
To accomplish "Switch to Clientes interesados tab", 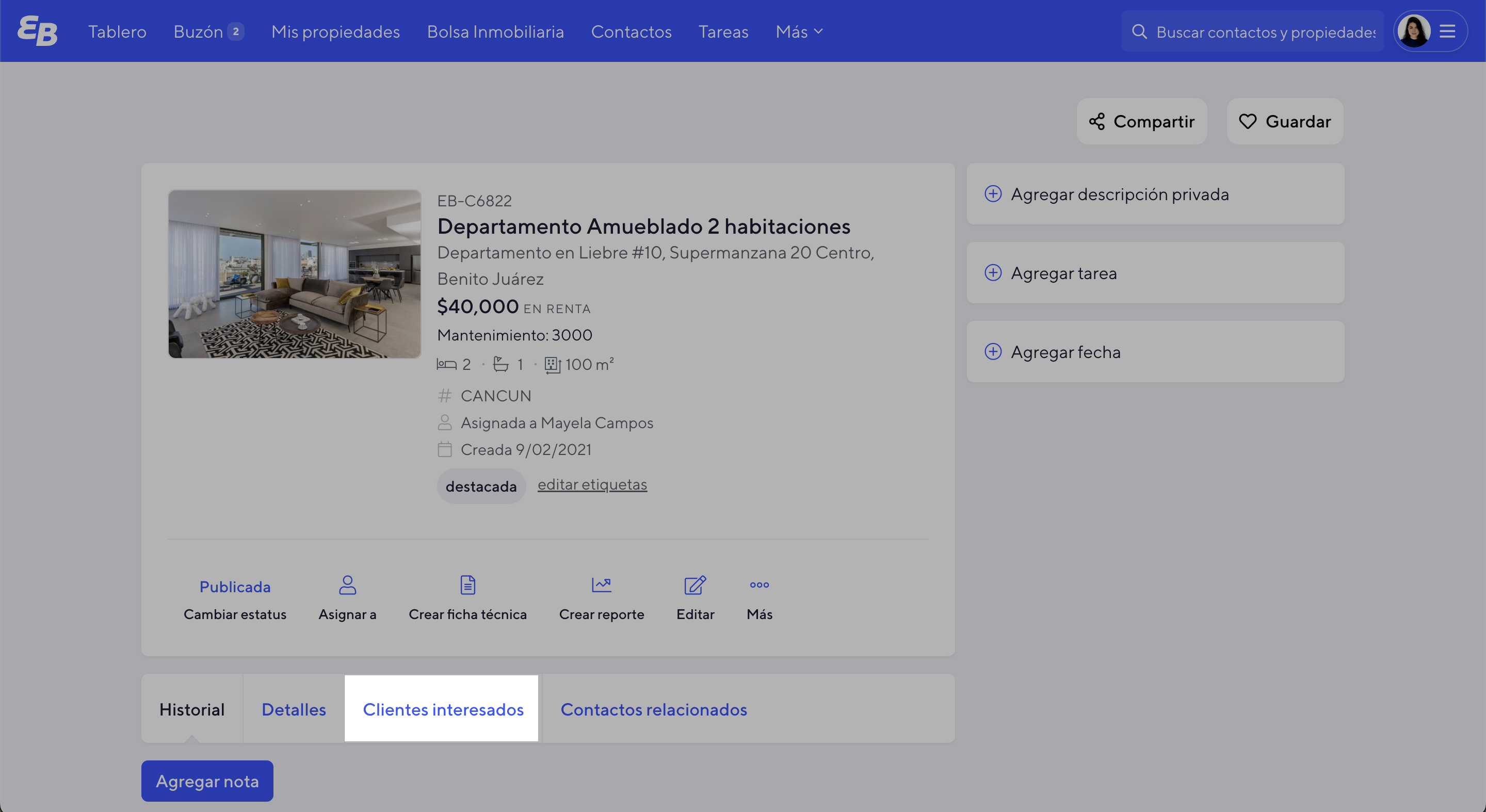I will pyautogui.click(x=443, y=709).
